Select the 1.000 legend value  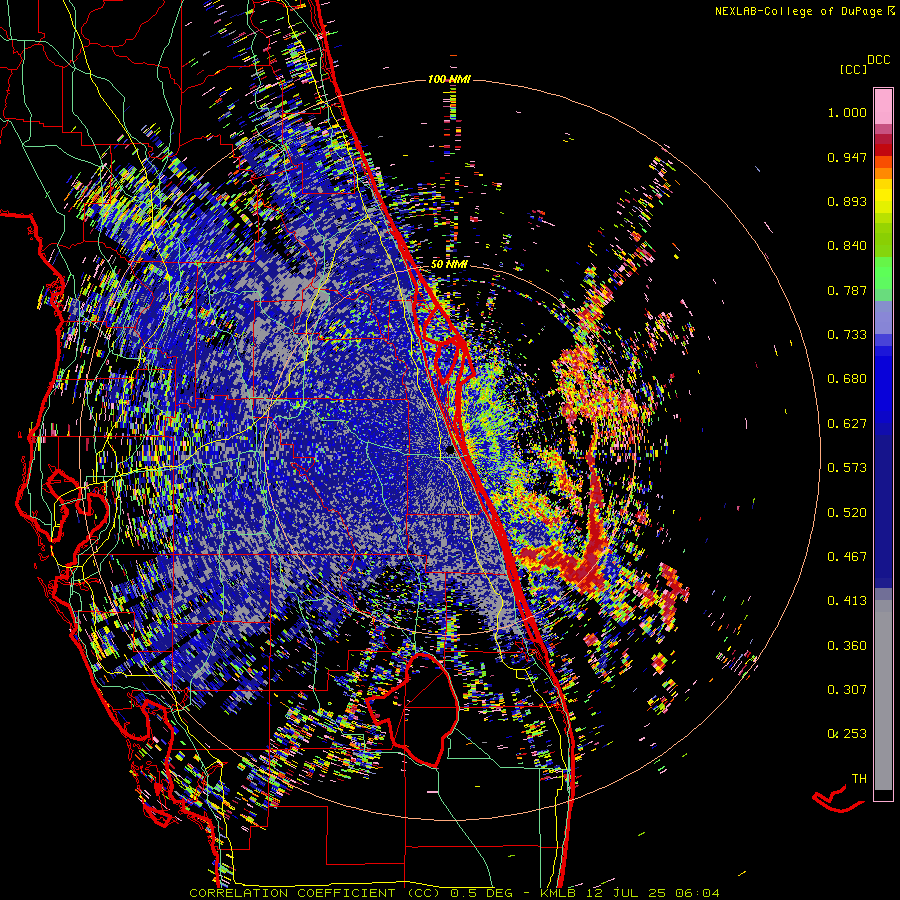(x=847, y=112)
